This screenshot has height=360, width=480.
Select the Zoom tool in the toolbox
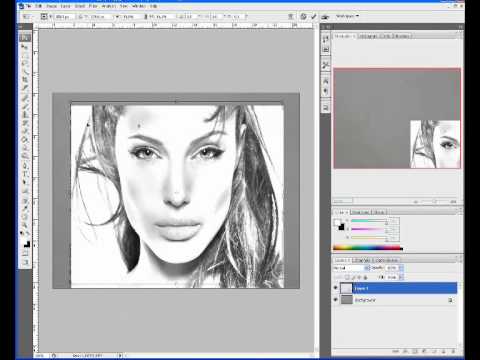25,225
